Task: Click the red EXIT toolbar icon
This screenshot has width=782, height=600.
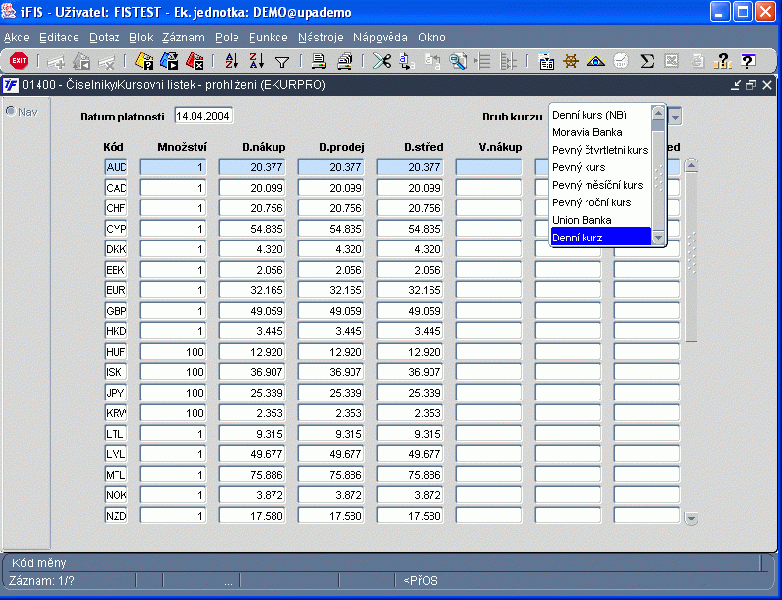Action: [18, 61]
